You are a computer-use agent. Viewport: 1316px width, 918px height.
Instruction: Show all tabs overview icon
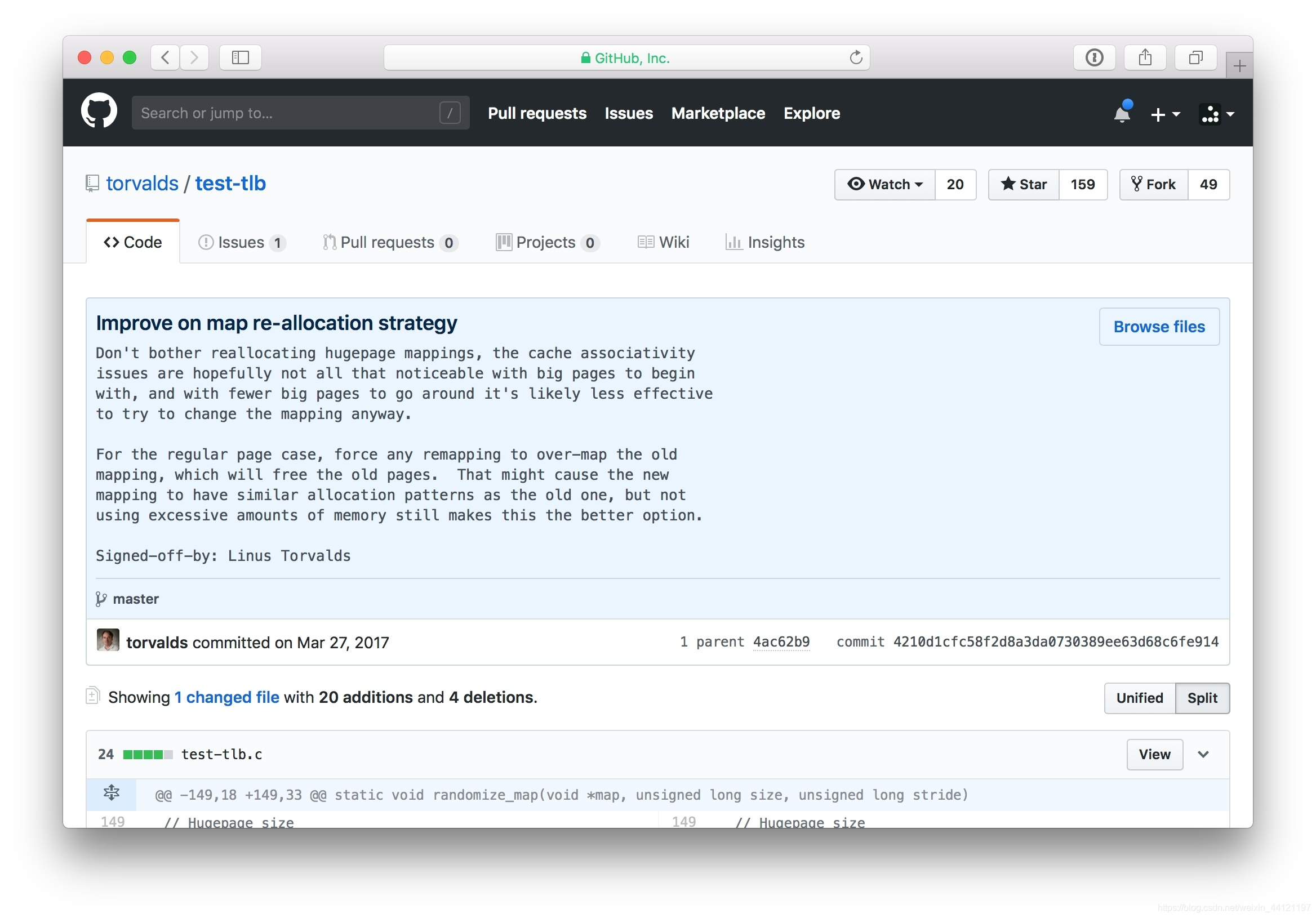click(x=1195, y=57)
